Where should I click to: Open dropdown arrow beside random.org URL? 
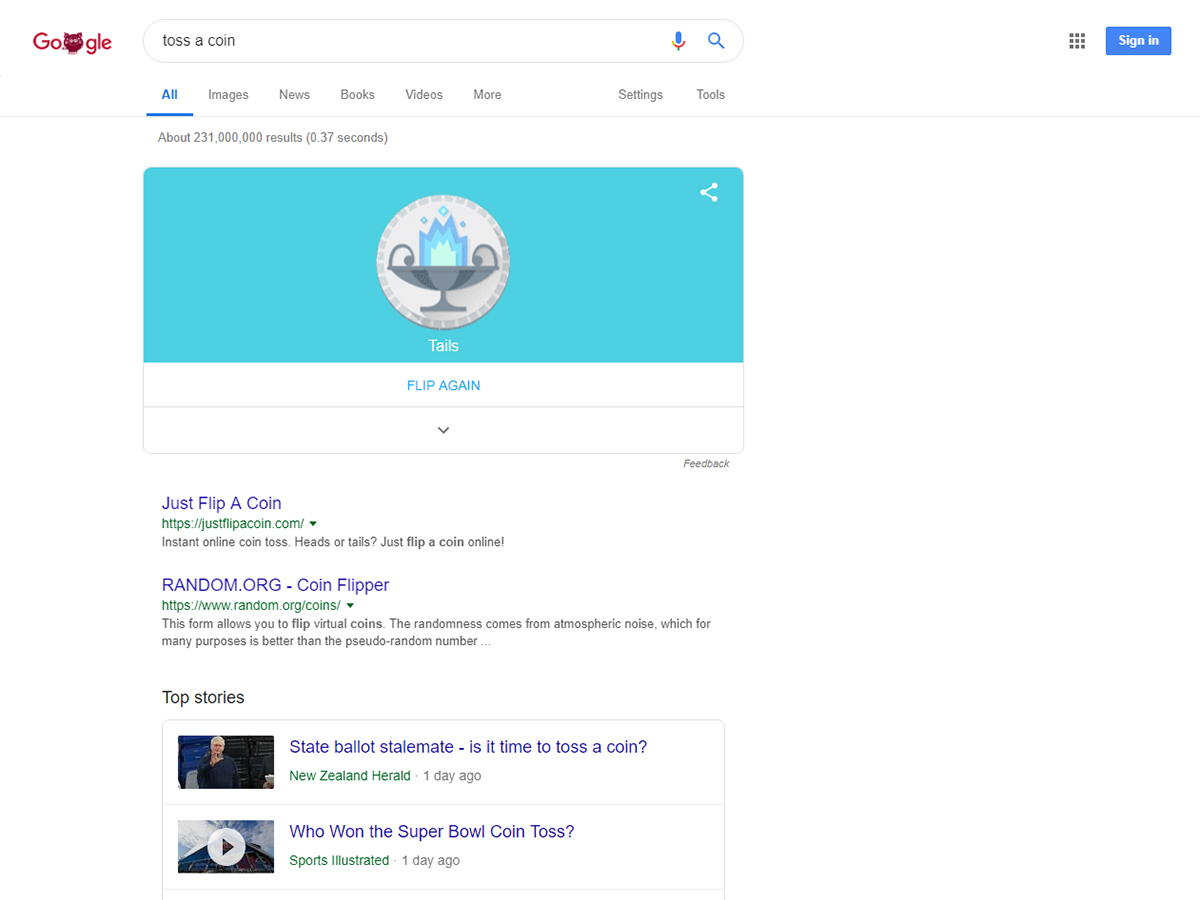tap(350, 606)
